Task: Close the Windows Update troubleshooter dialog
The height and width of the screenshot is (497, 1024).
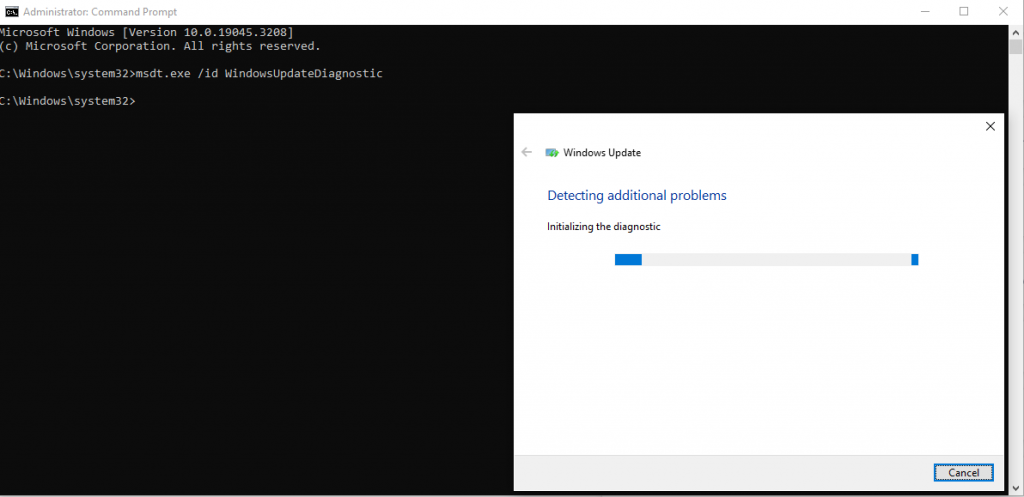Action: click(x=990, y=127)
